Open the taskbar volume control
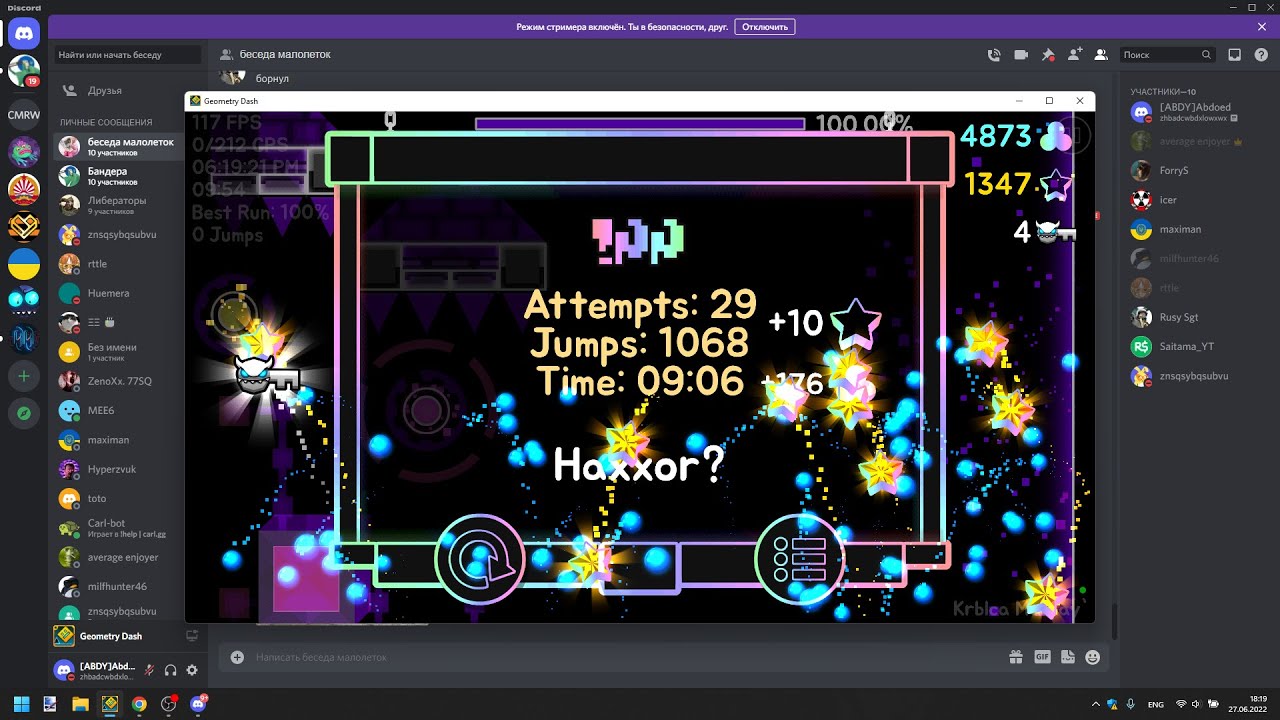The width and height of the screenshot is (1280, 720). (1197, 704)
